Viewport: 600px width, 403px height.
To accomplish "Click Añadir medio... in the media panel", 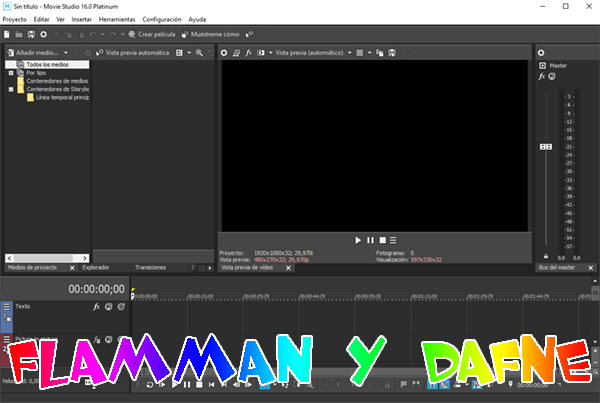I will click(33, 53).
